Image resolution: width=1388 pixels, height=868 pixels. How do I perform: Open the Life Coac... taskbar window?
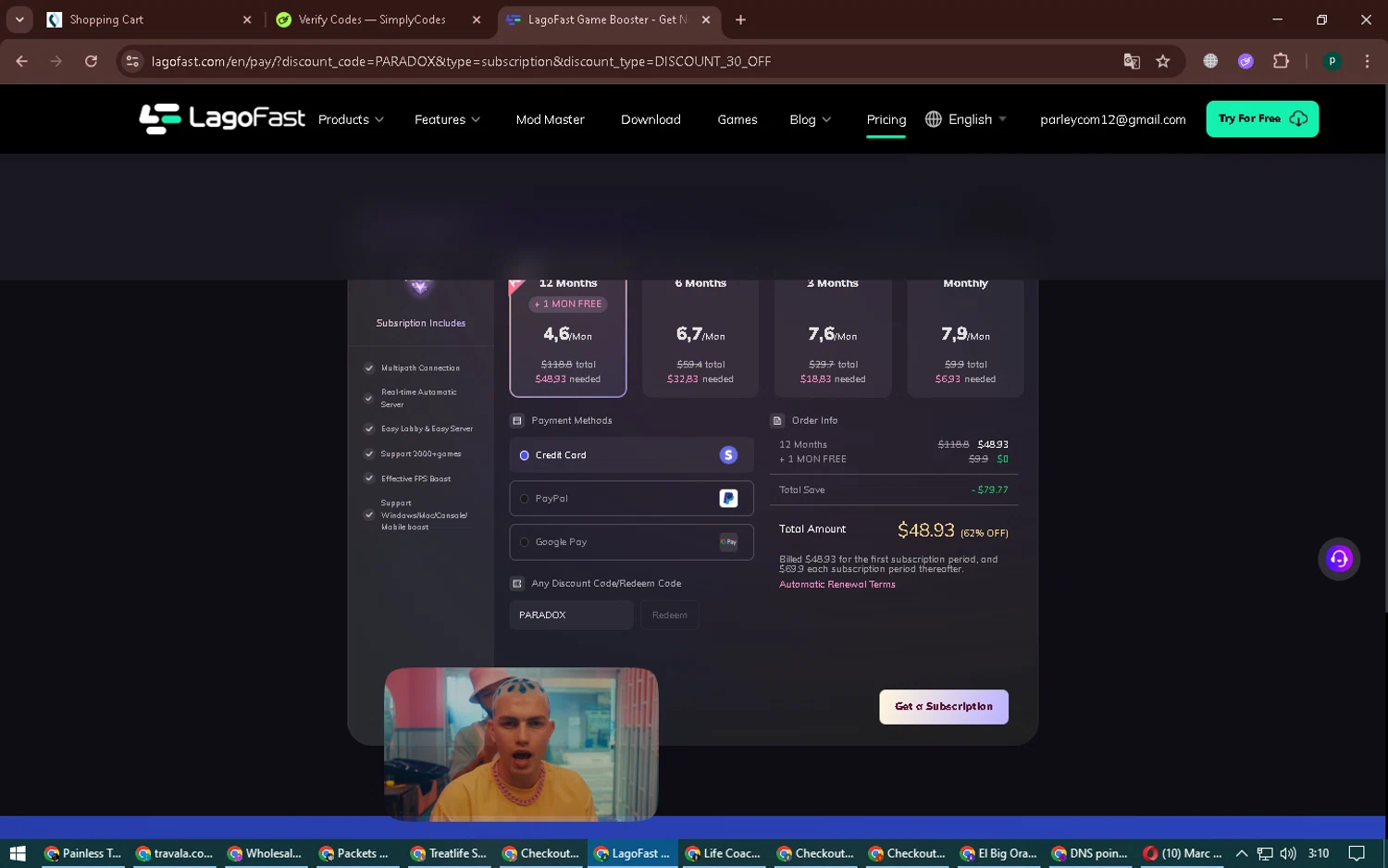pos(724,853)
